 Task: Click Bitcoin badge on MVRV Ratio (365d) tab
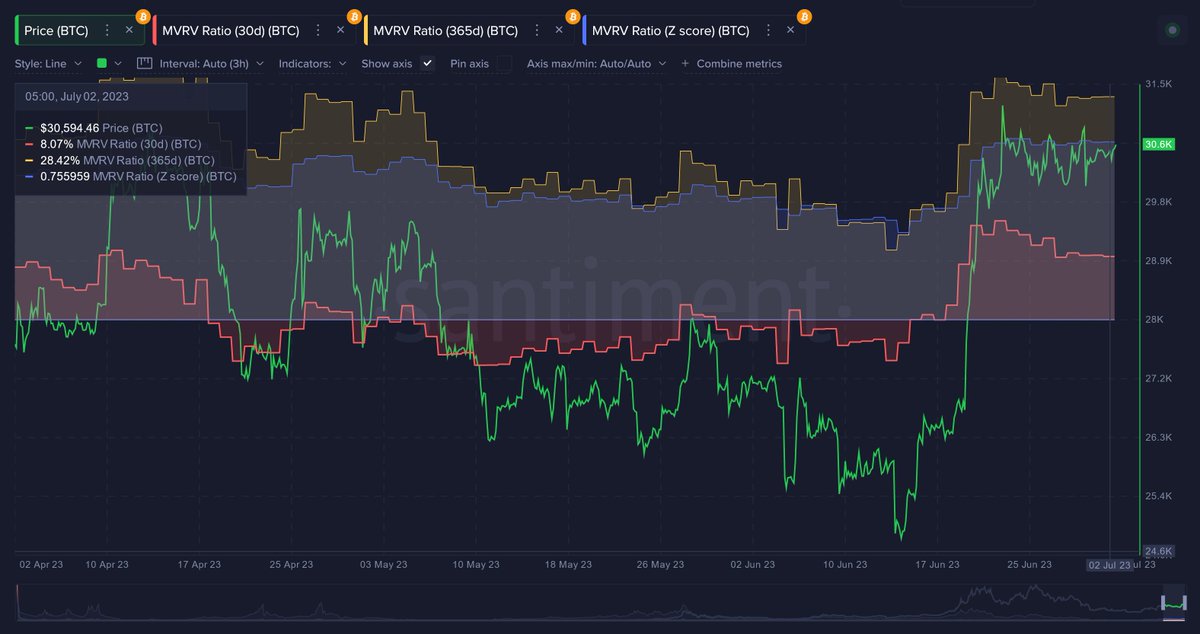(573, 16)
